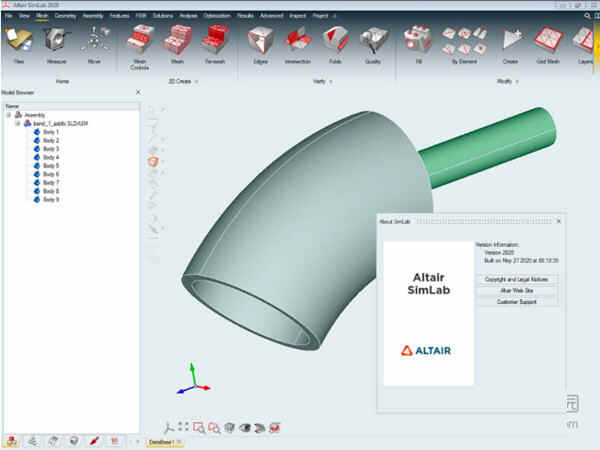The image size is (600, 450).
Task: Close the Model Browser panel
Action: tap(138, 92)
